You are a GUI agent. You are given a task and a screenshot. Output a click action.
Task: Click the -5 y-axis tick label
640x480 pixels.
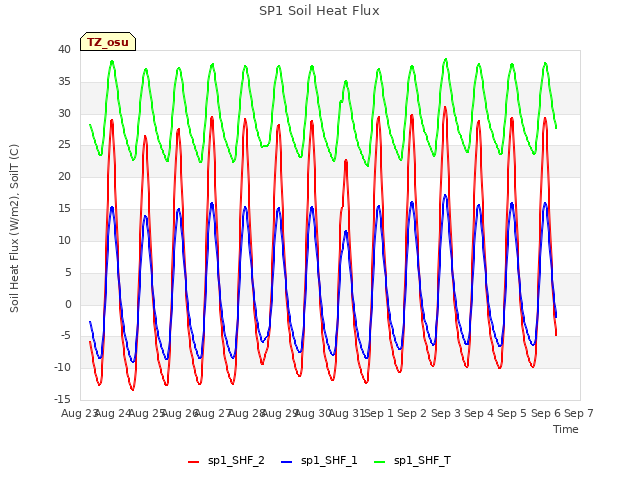pos(66,336)
